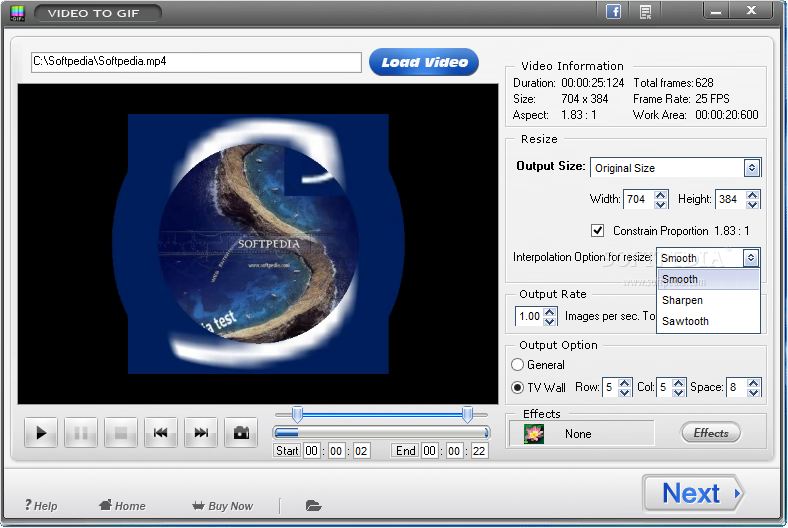
Task: Decrease the Height value
Action: (752, 204)
